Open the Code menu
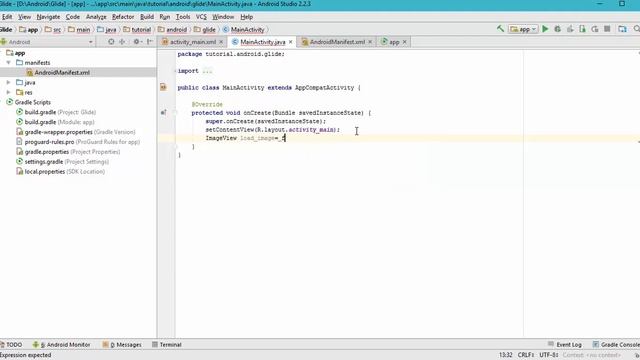This screenshot has width=640, height=360. tap(73, 17)
